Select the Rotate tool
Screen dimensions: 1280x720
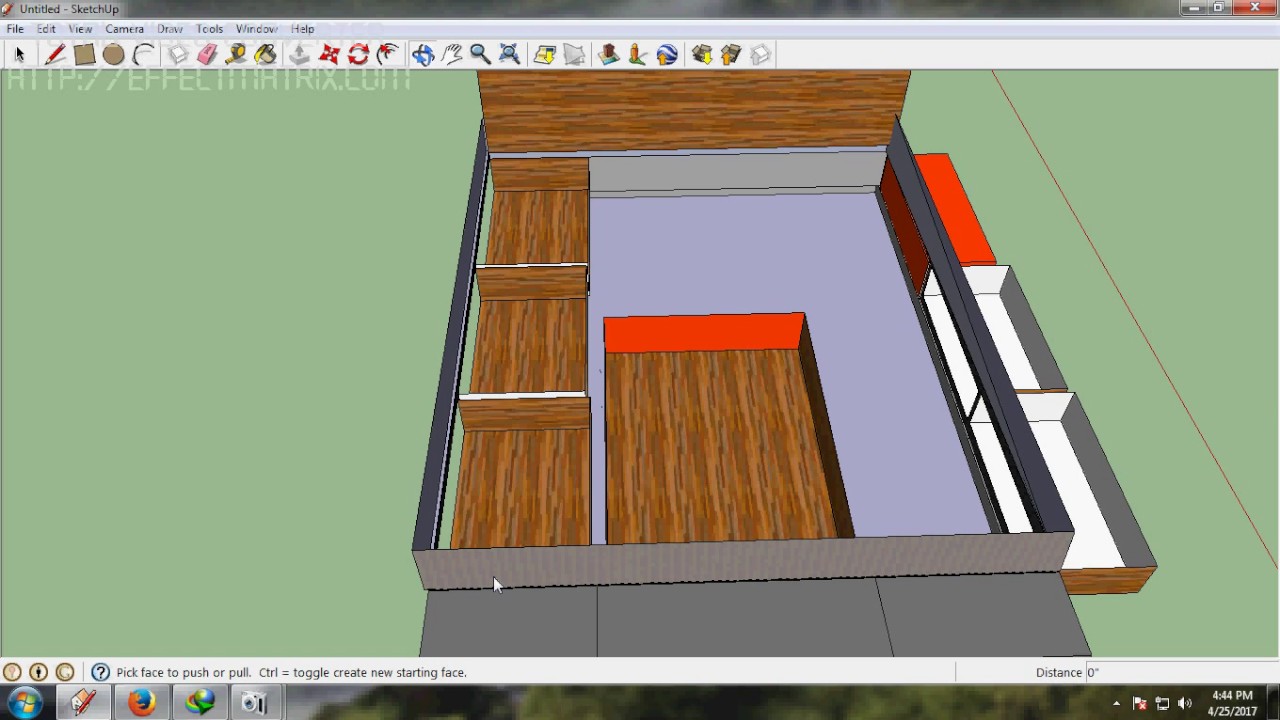click(358, 54)
